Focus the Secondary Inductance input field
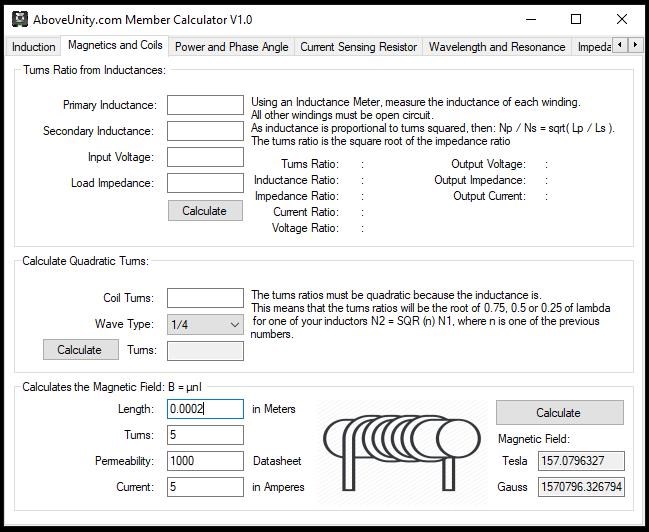 [x=205, y=131]
